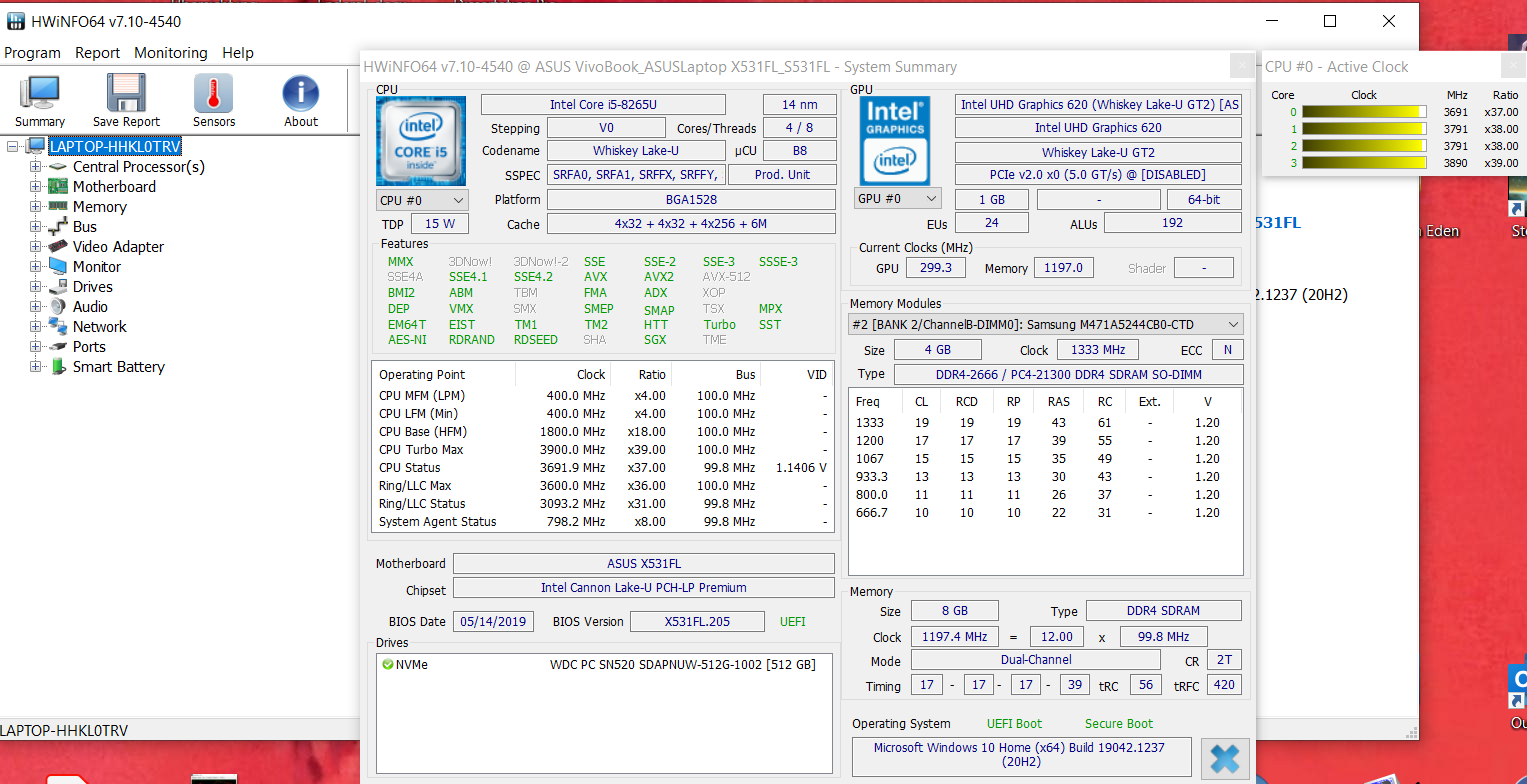This screenshot has height=784, width=1527.
Task: Click the DDR4-2666 / PC4-21300 memory type field
Action: [x=1069, y=374]
